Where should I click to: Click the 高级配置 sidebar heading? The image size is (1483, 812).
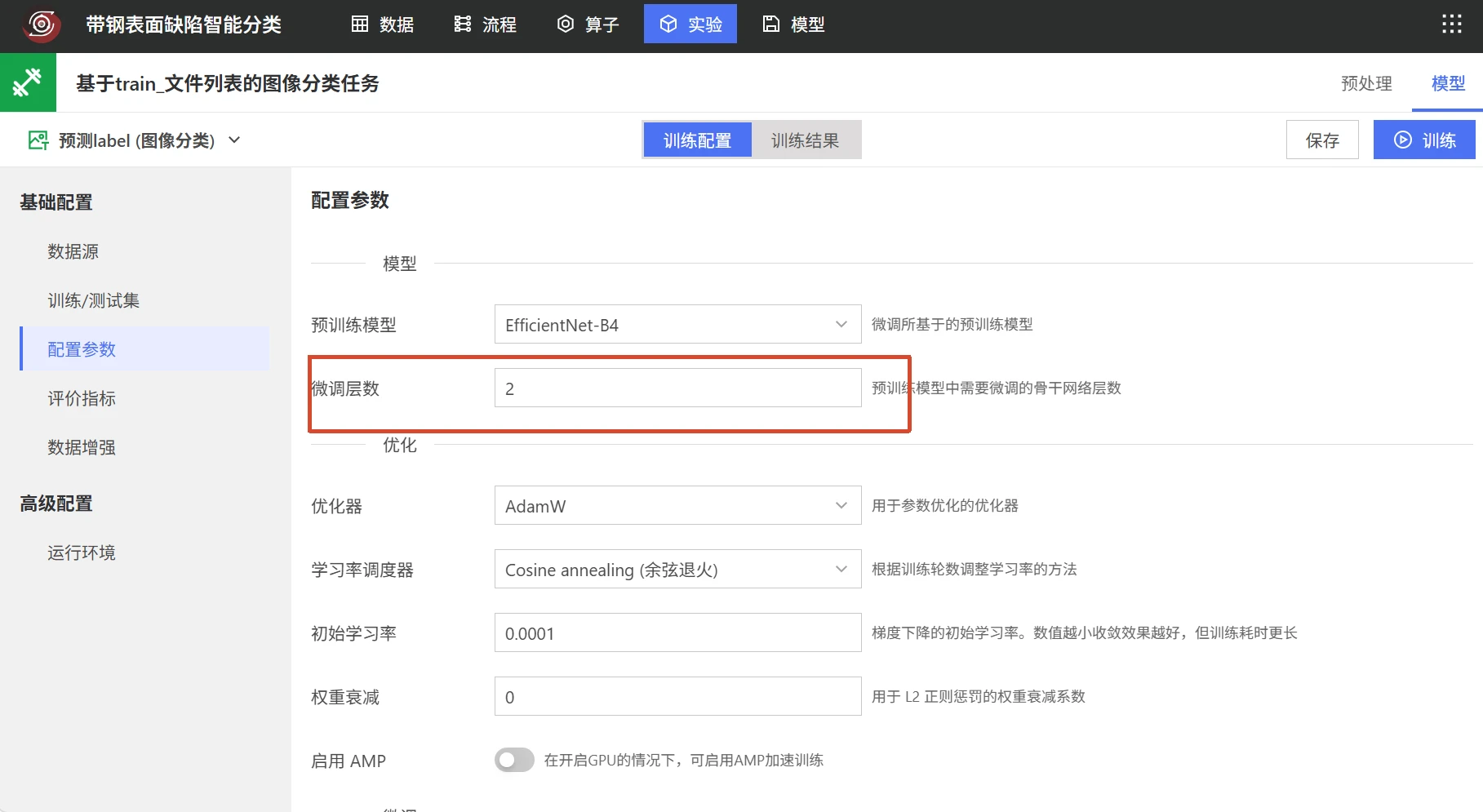(56, 504)
